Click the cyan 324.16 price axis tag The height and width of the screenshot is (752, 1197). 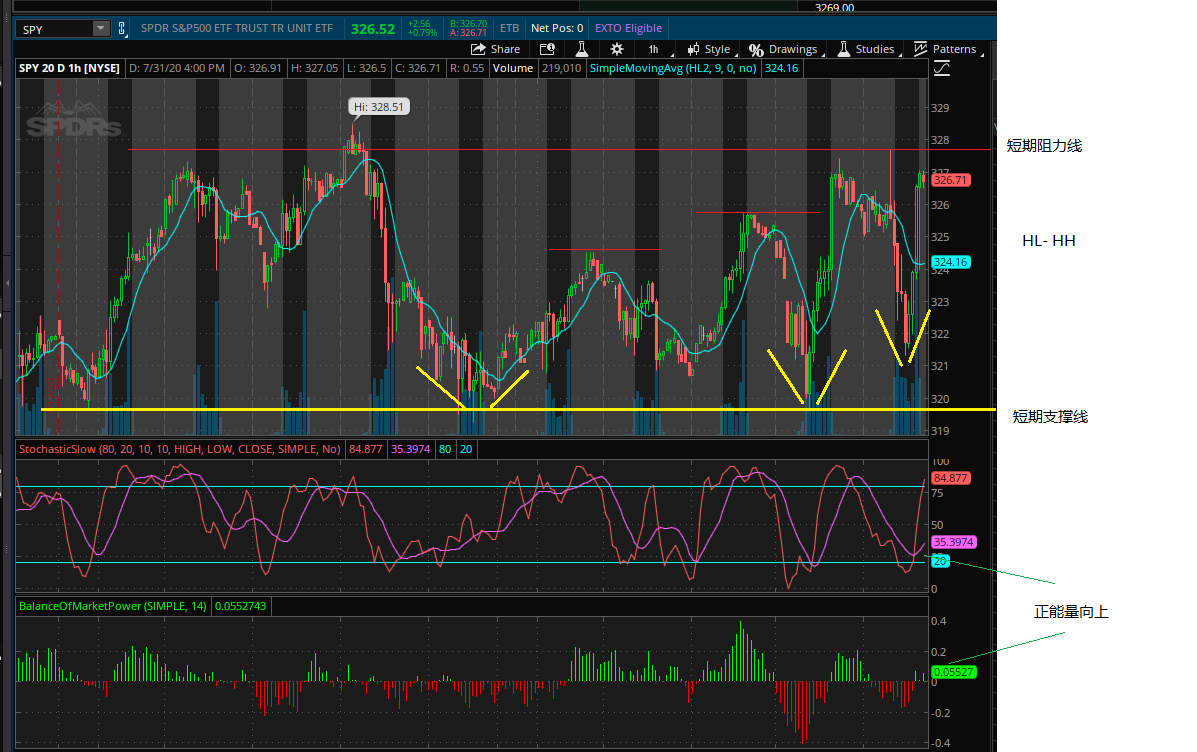[950, 262]
